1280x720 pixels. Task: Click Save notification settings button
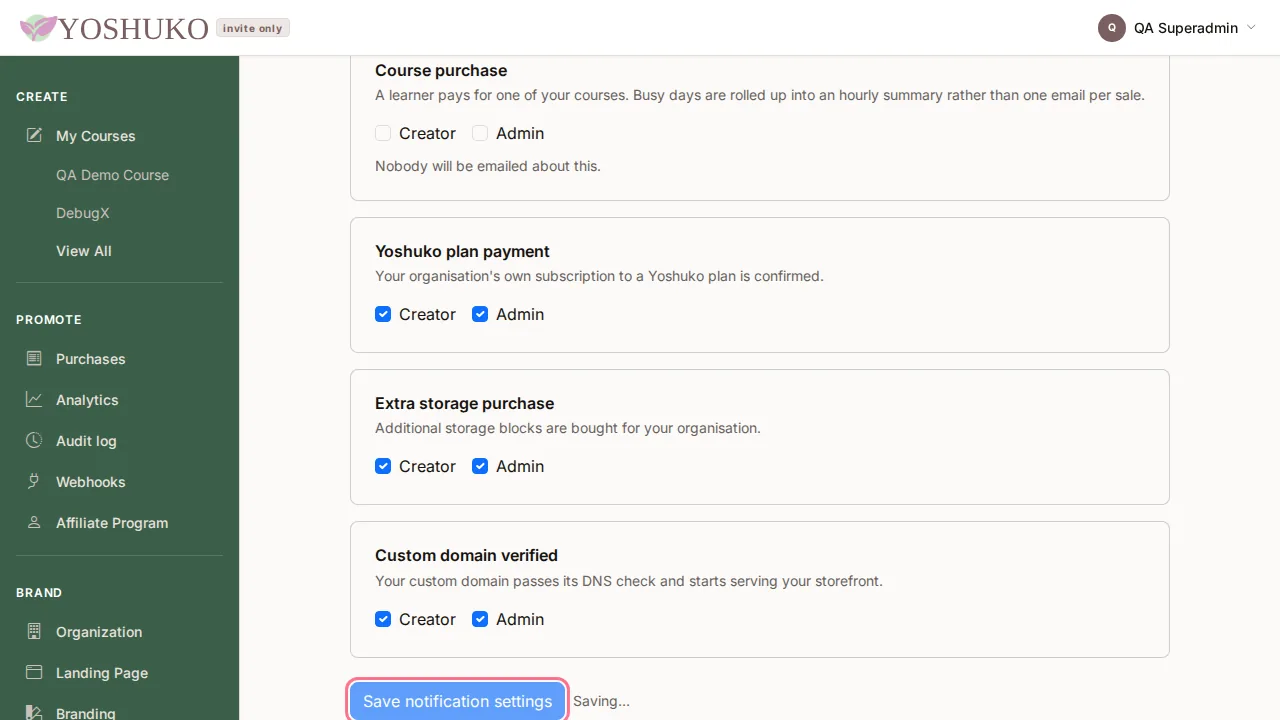[x=458, y=701]
